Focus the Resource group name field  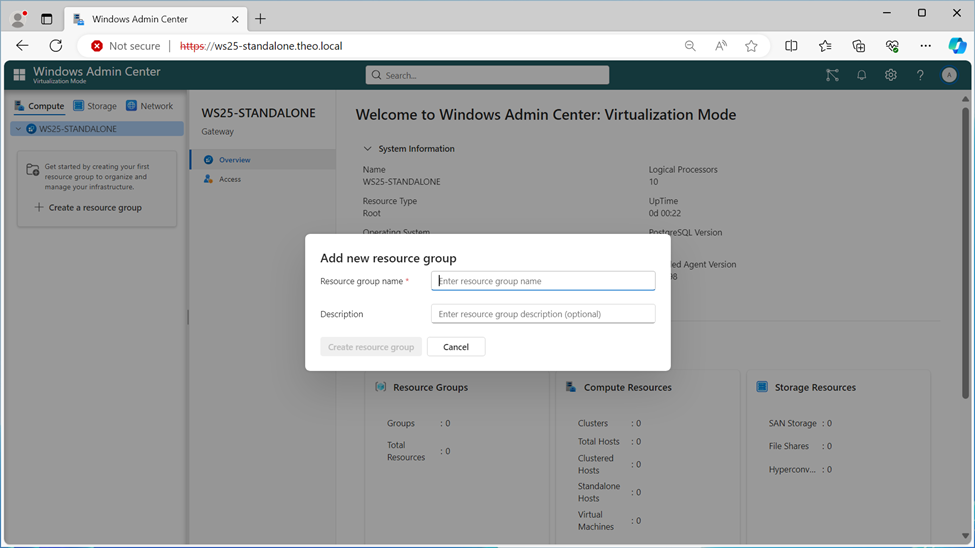point(543,281)
